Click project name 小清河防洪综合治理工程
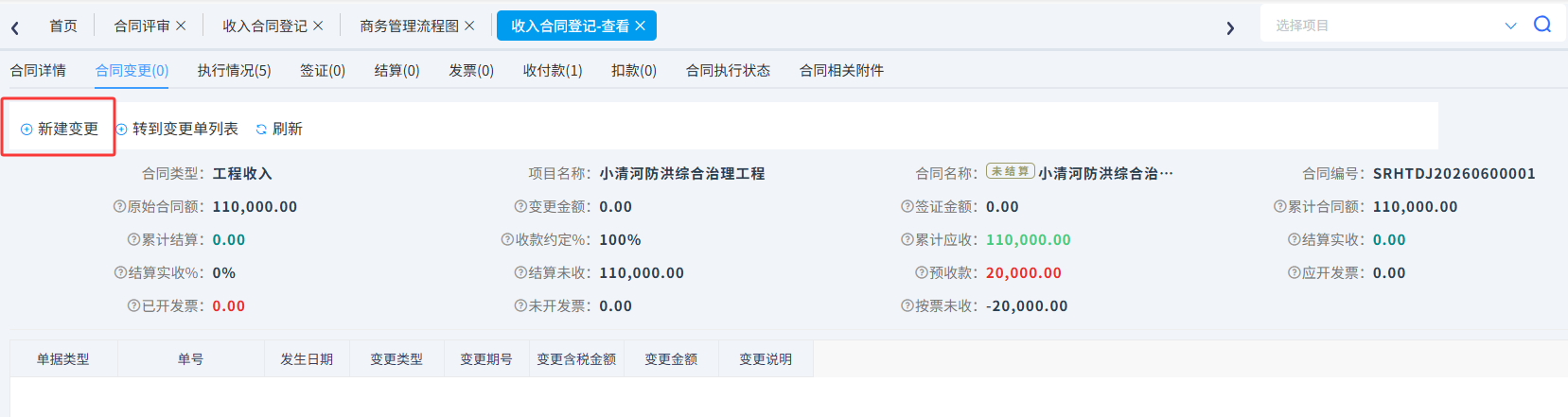The width and height of the screenshot is (1568, 417). point(682,173)
